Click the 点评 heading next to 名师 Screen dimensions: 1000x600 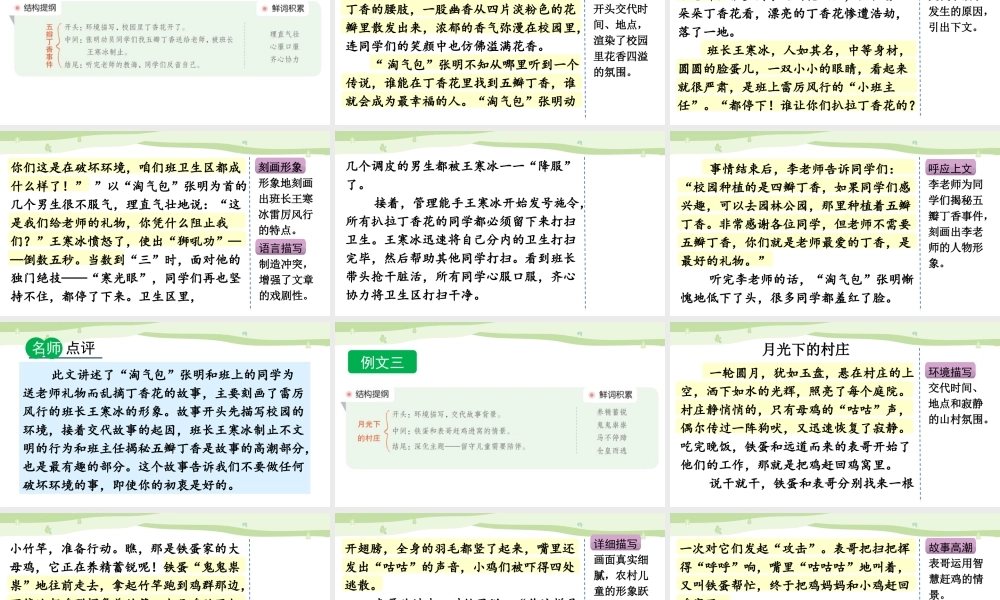pyautogui.click(x=80, y=348)
